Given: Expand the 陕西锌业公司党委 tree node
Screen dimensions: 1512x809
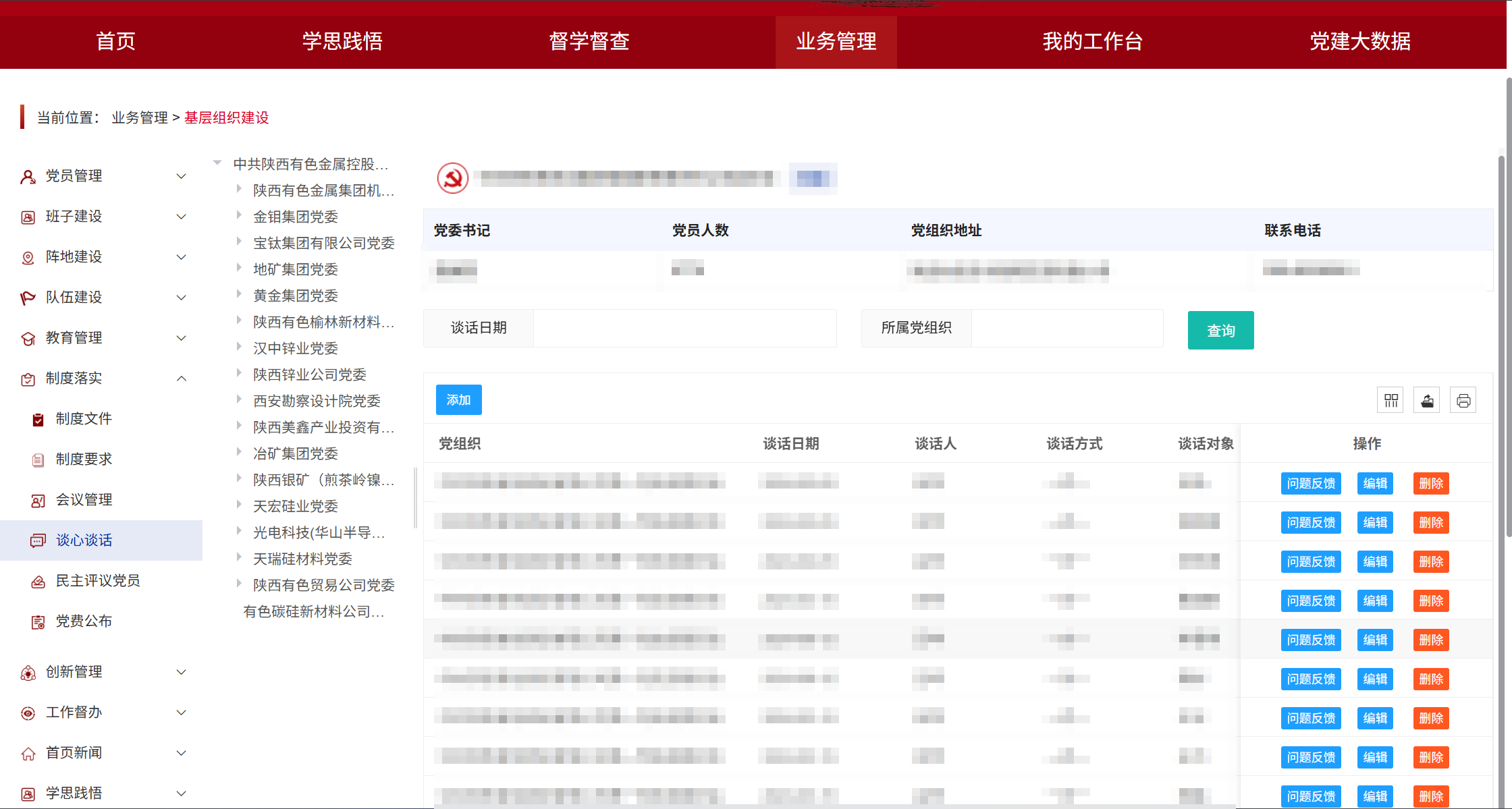Looking at the screenshot, I should click(240, 372).
